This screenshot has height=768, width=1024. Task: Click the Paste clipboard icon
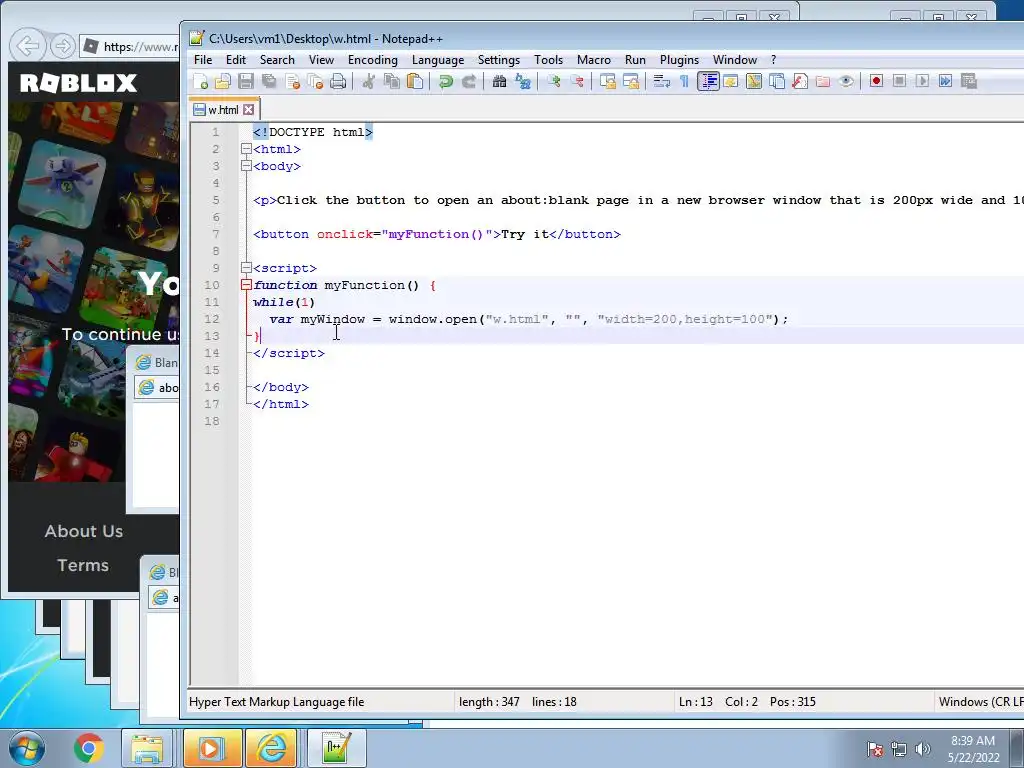(x=414, y=82)
